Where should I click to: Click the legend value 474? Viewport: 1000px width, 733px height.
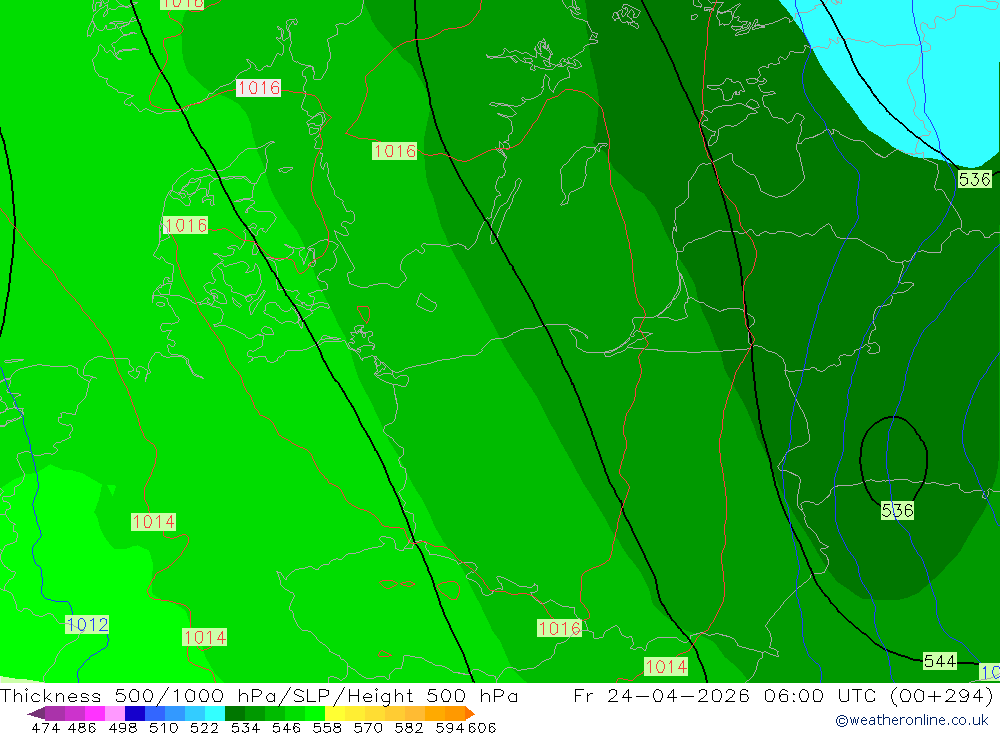[45, 727]
